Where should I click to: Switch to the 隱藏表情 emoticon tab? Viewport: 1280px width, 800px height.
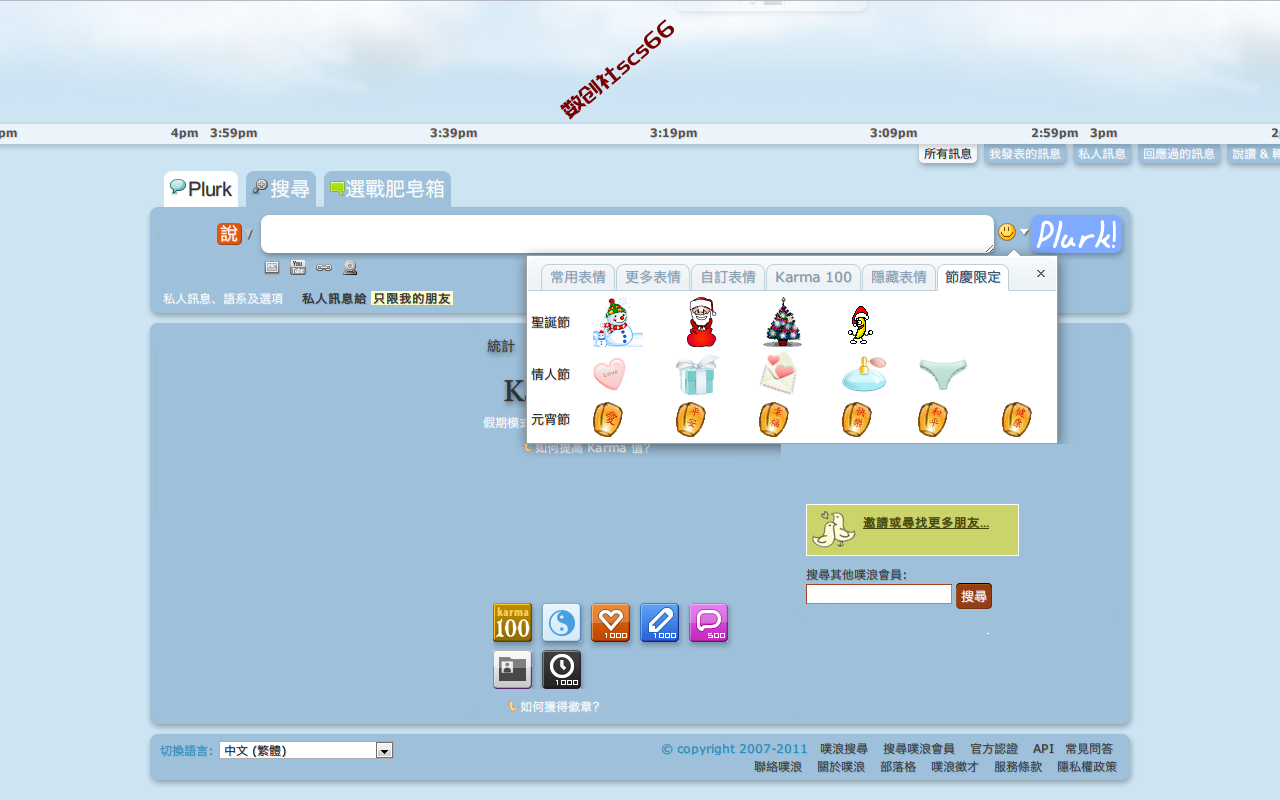899,277
